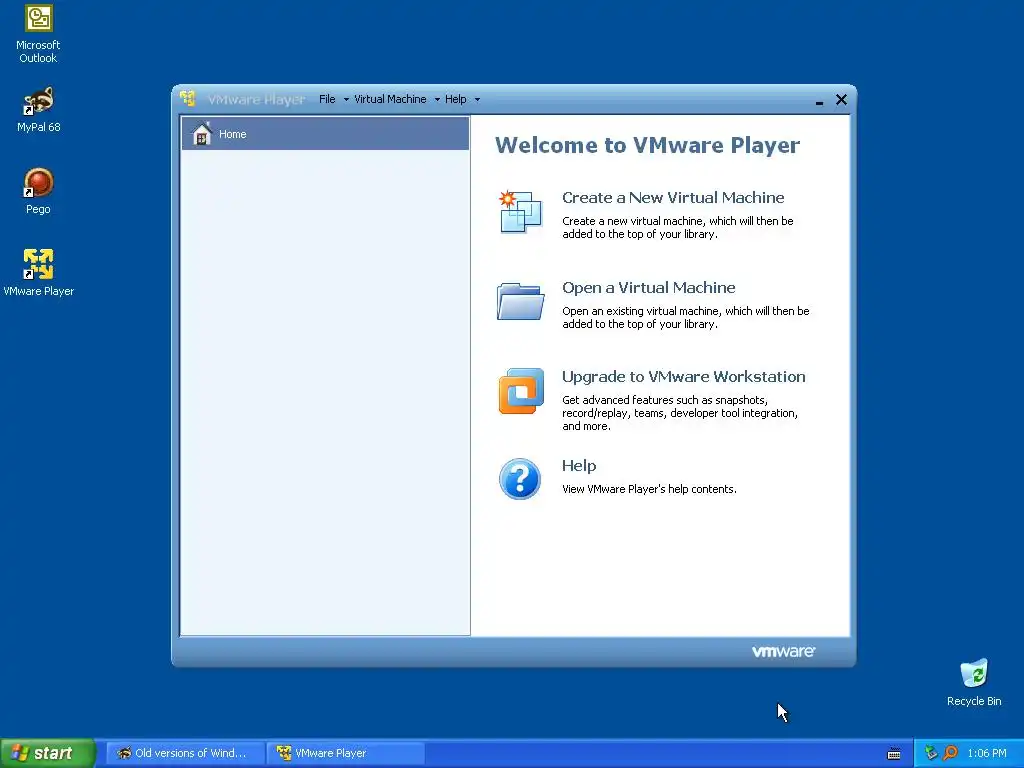
Task: Close the VMware Player window
Action: pyautogui.click(x=841, y=99)
